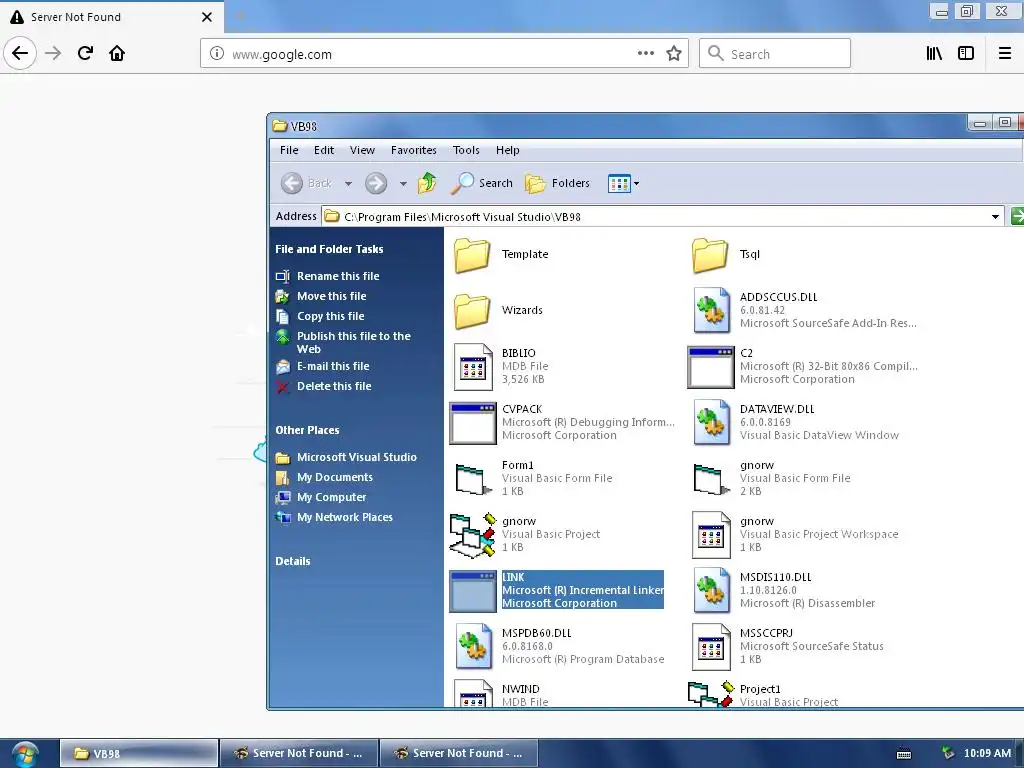Go to Microsoft Visual Studio folder link
This screenshot has width=1024, height=768.
pos(357,457)
